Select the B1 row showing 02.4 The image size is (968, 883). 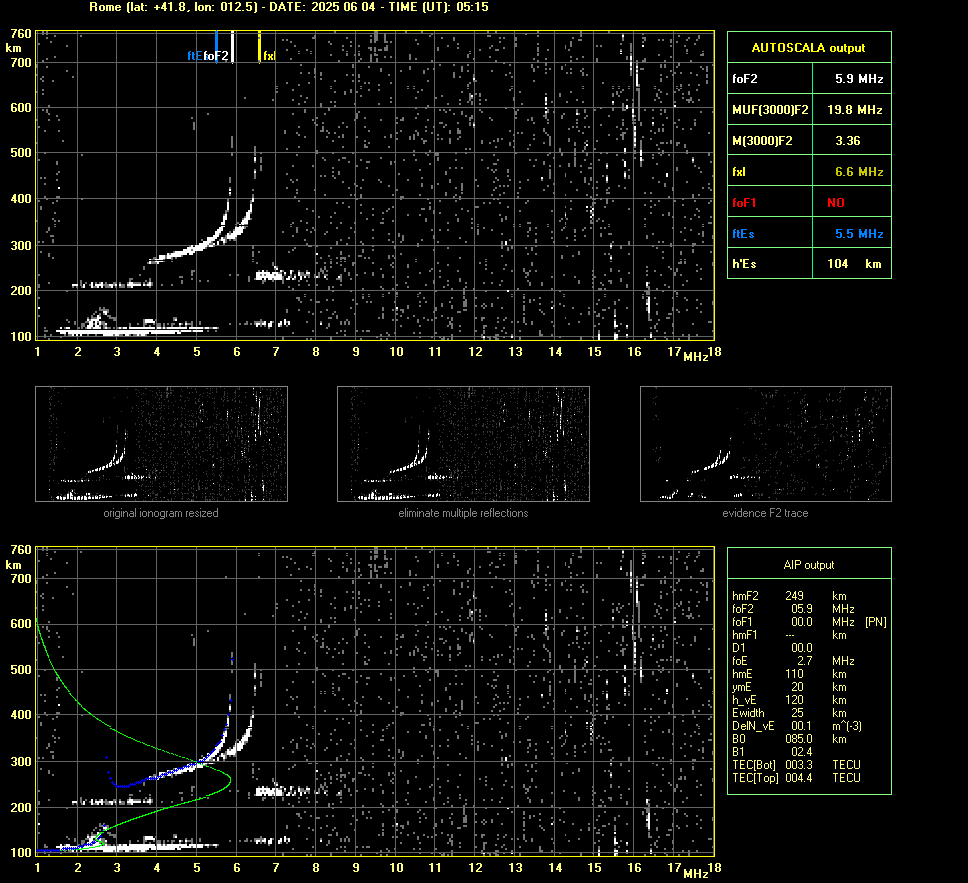pos(772,751)
